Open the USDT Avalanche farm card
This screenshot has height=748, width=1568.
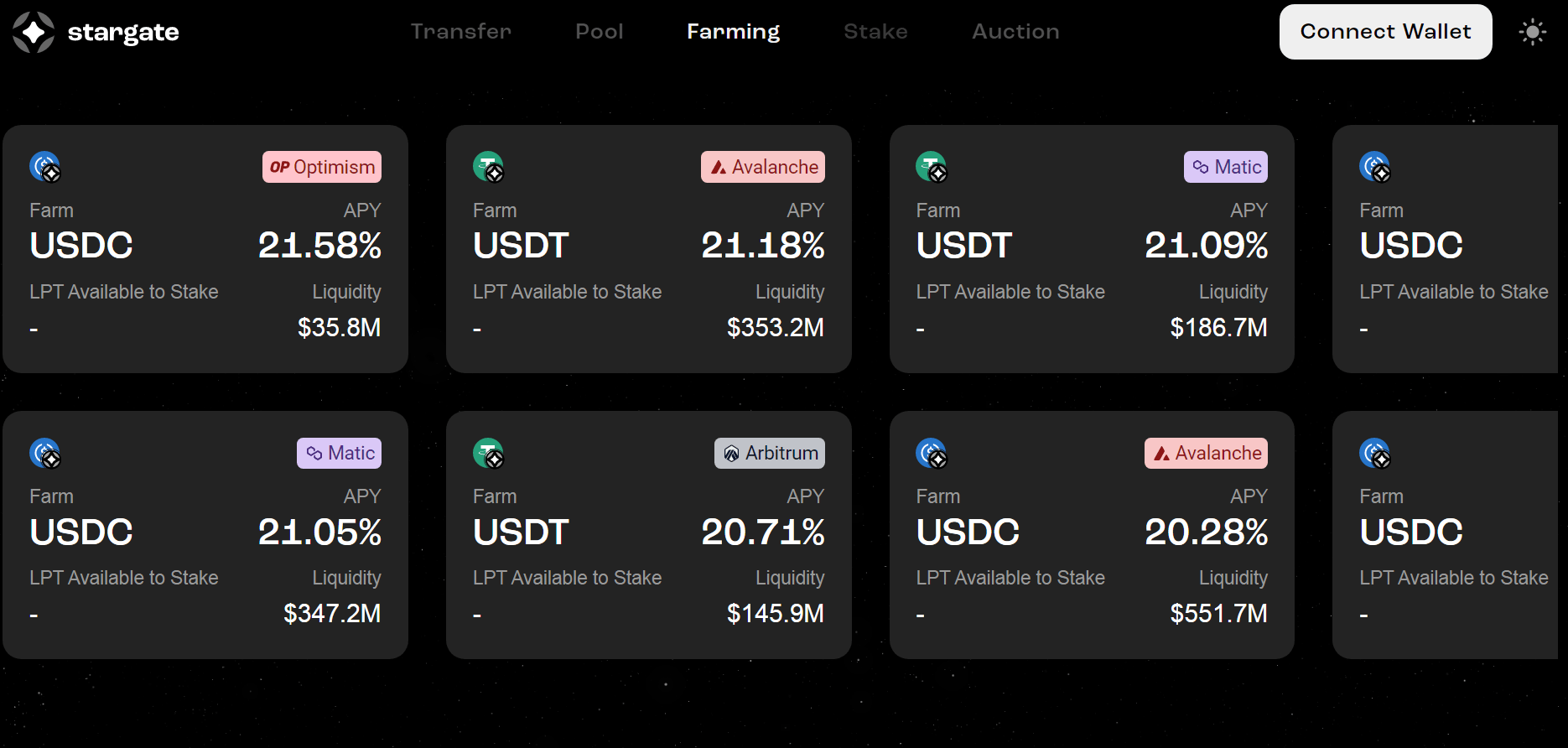pyautogui.click(x=649, y=249)
